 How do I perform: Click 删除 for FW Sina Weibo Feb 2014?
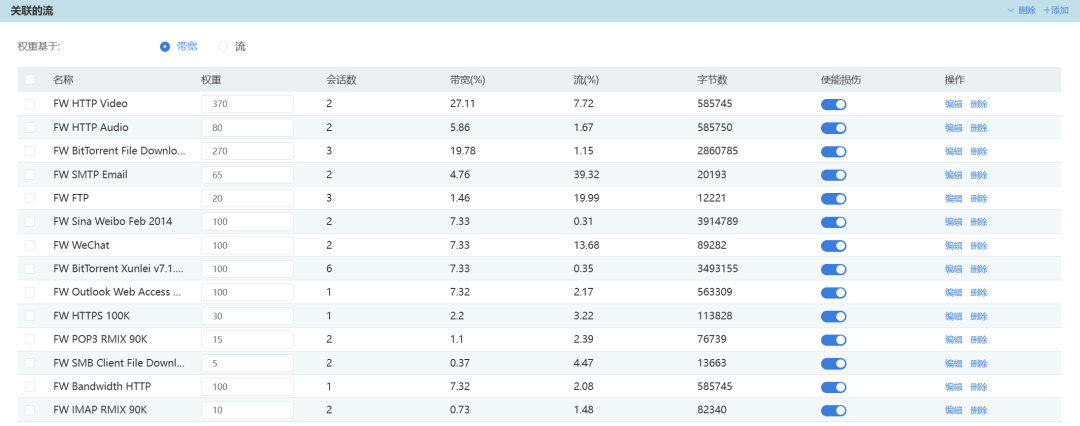[x=978, y=222]
